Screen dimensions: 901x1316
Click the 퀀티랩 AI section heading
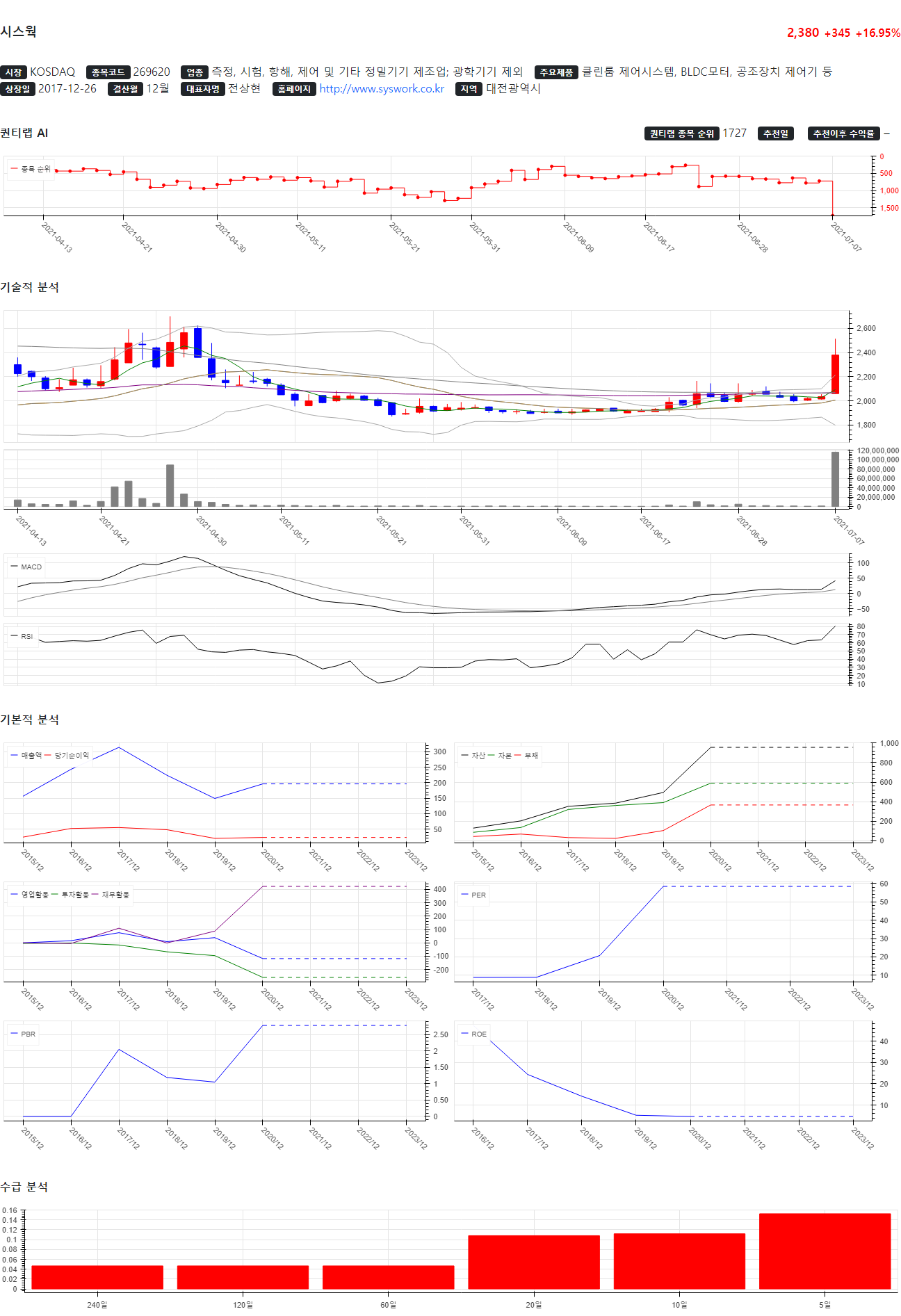click(24, 133)
